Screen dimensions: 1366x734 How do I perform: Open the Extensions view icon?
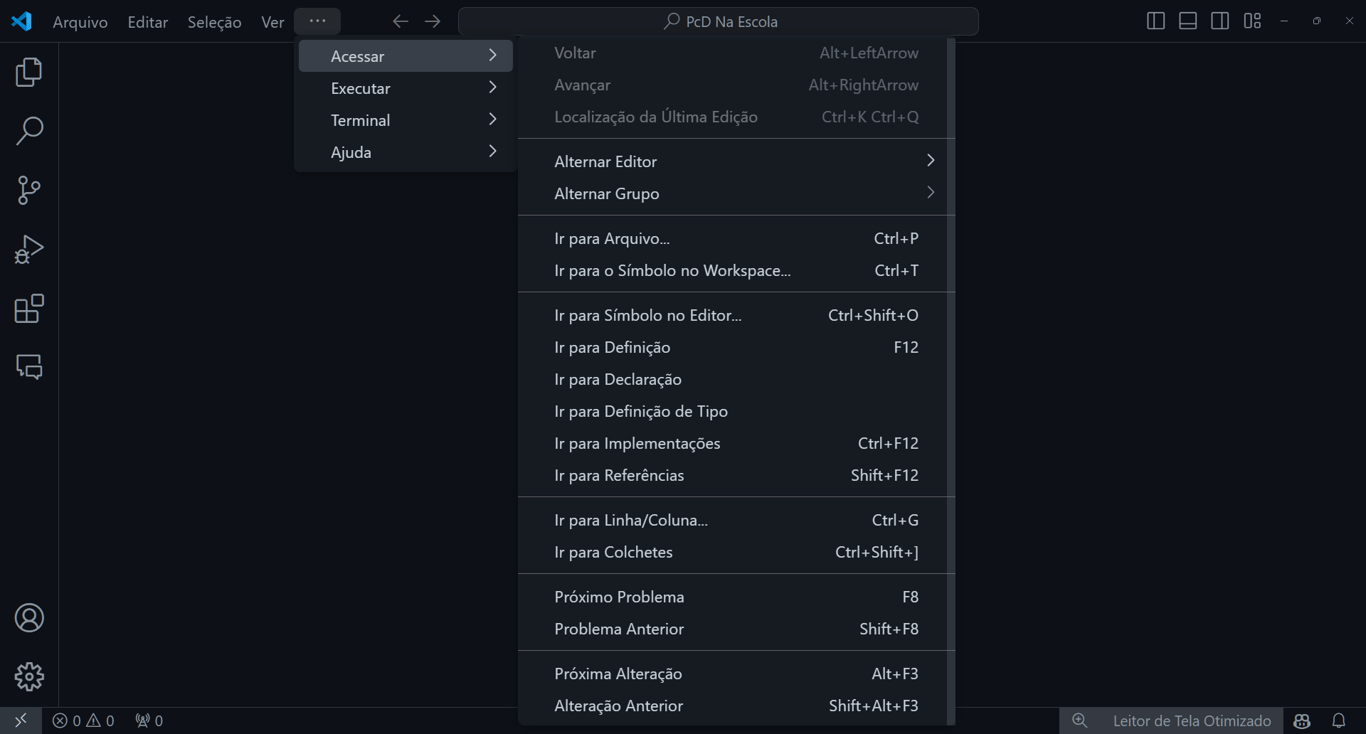[x=29, y=308]
